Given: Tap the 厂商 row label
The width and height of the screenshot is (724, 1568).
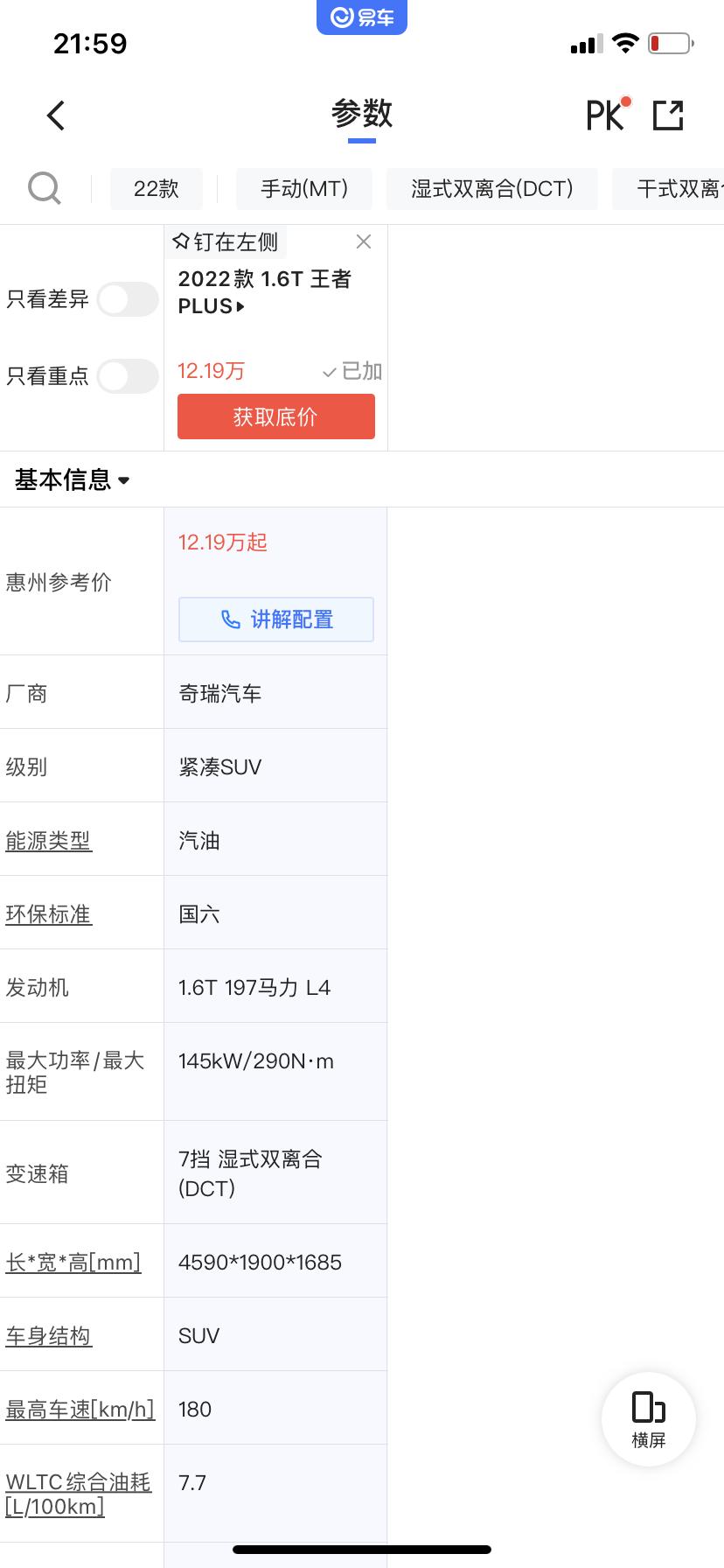Looking at the screenshot, I should click(26, 694).
